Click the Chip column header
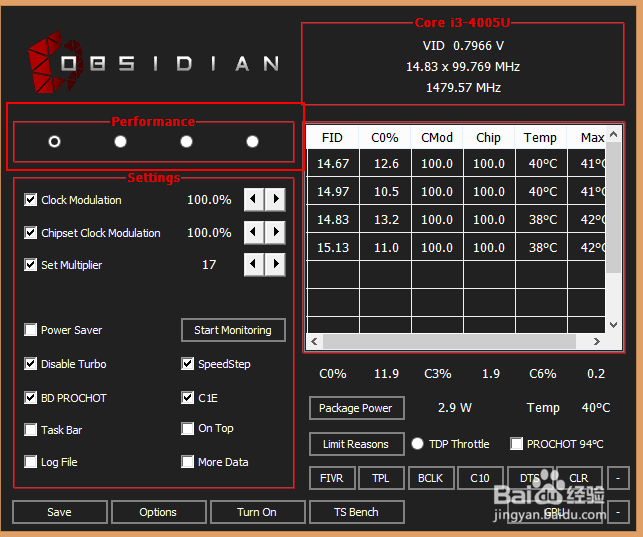Screen dimensions: 643x537 coord(489,138)
